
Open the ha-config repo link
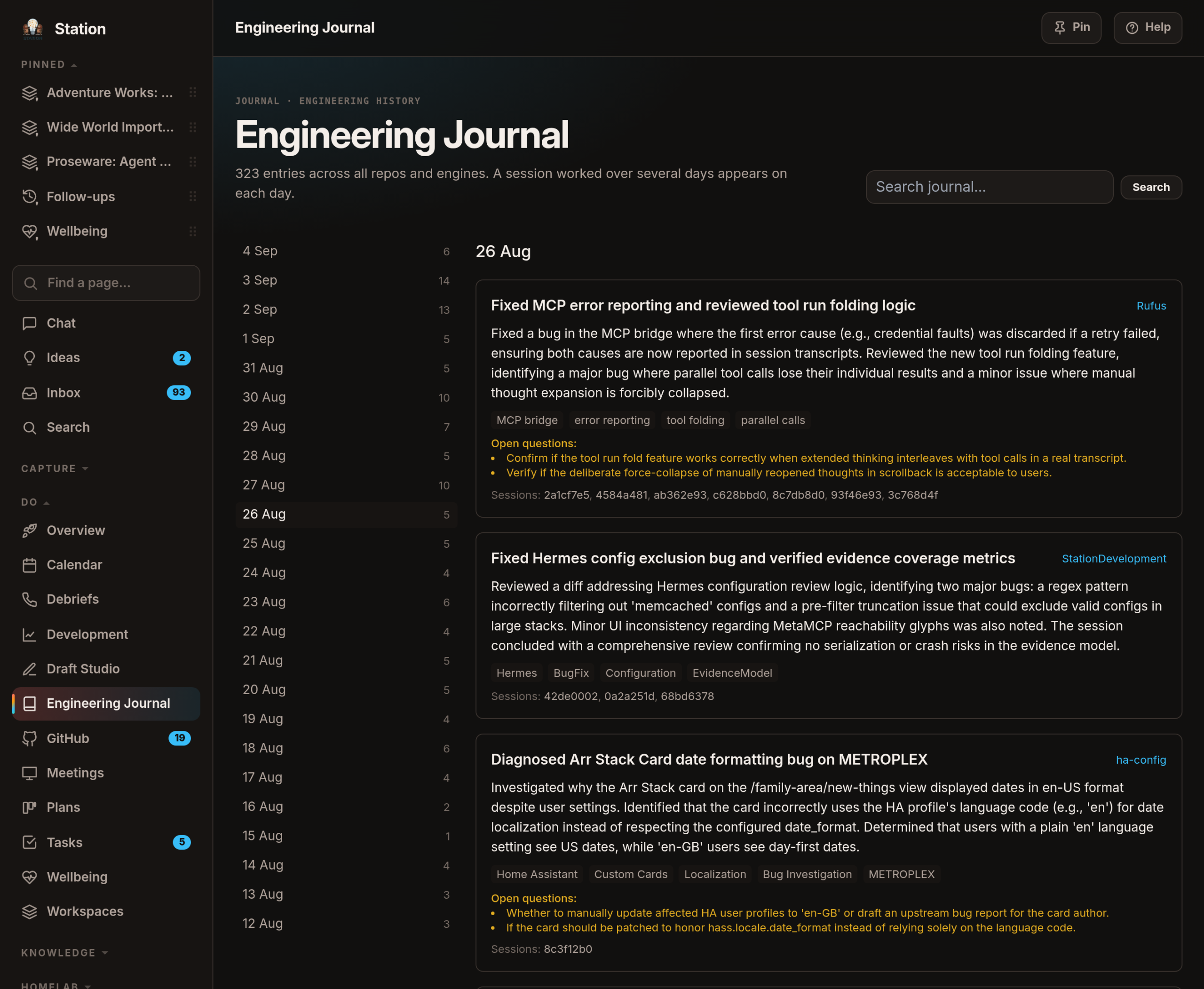pyautogui.click(x=1141, y=760)
